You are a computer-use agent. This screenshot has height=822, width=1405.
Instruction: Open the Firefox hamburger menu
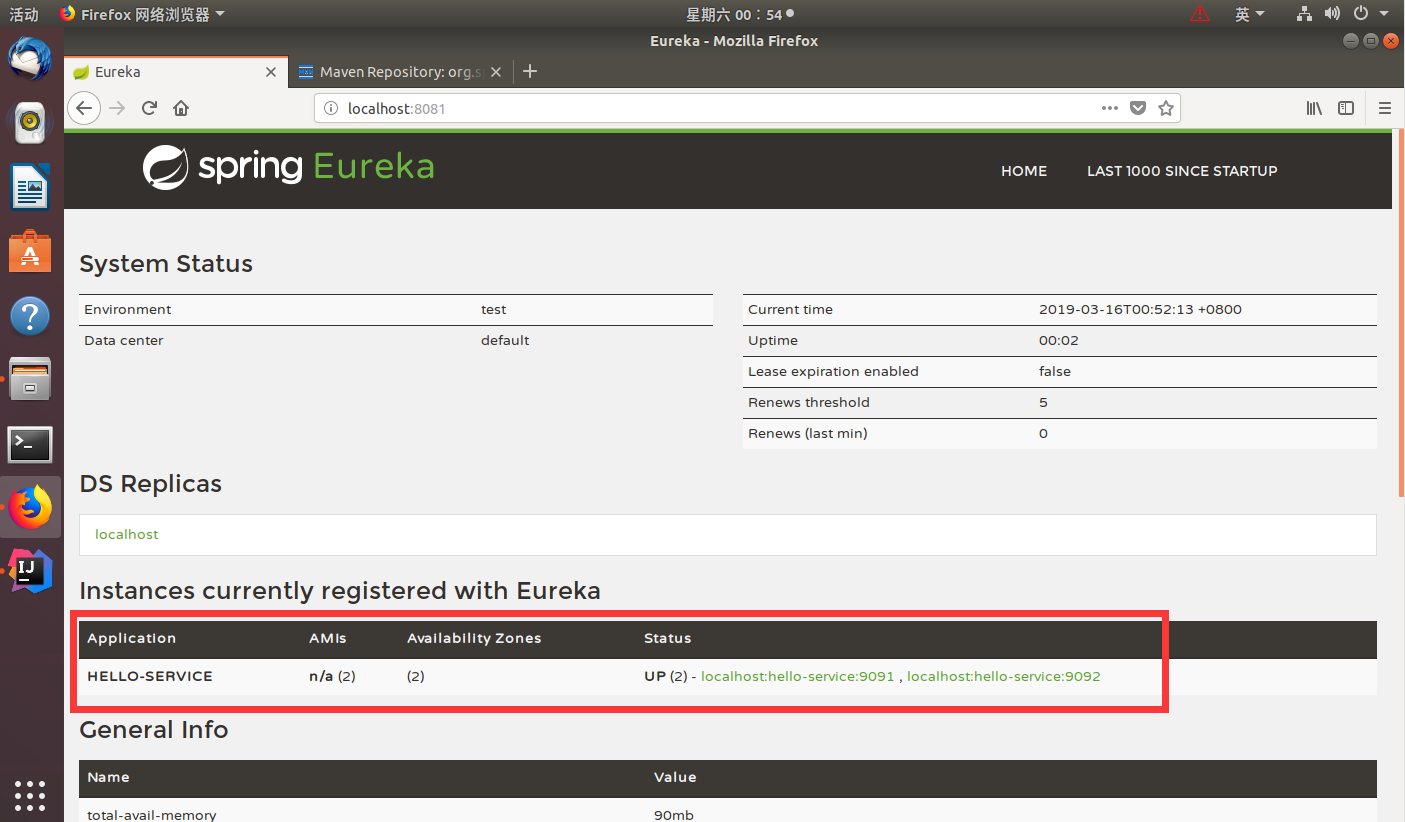coord(1385,108)
